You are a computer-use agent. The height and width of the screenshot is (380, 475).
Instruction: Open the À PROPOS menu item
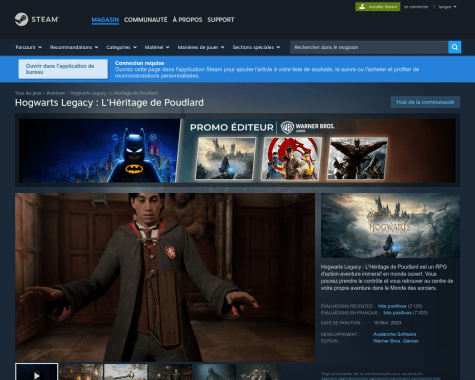click(187, 20)
